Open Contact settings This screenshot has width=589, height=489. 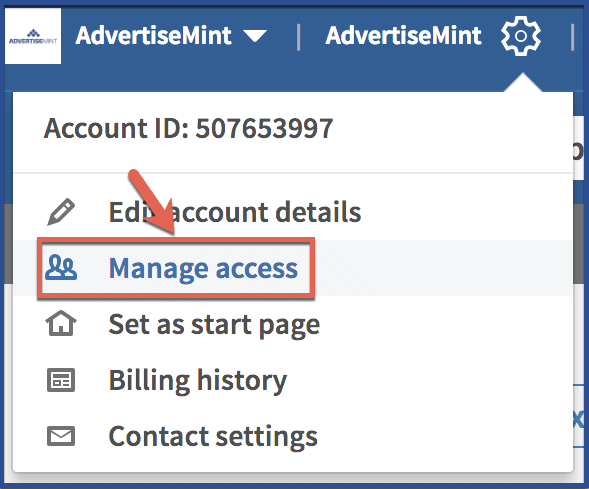coord(213,437)
